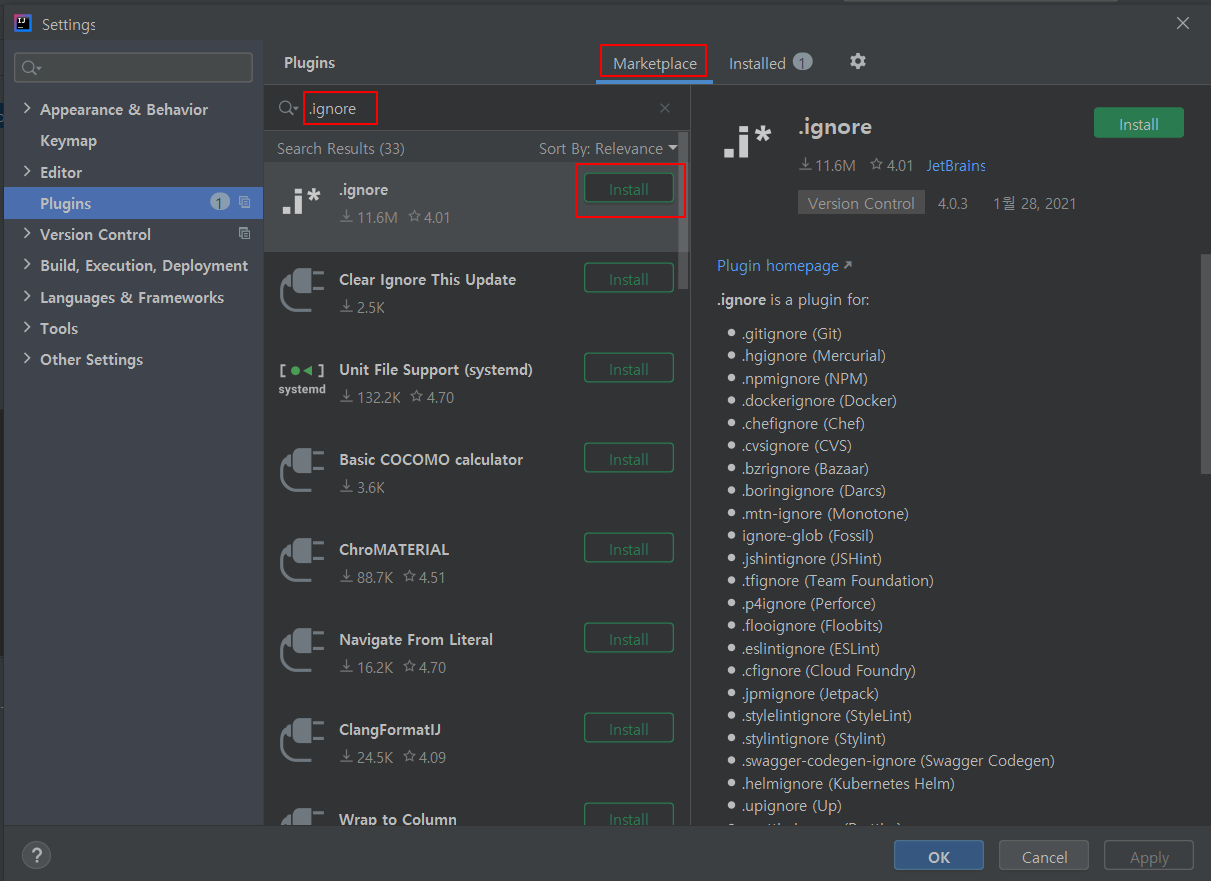
Task: Click the Unit File Support systemd icon
Action: [x=301, y=379]
